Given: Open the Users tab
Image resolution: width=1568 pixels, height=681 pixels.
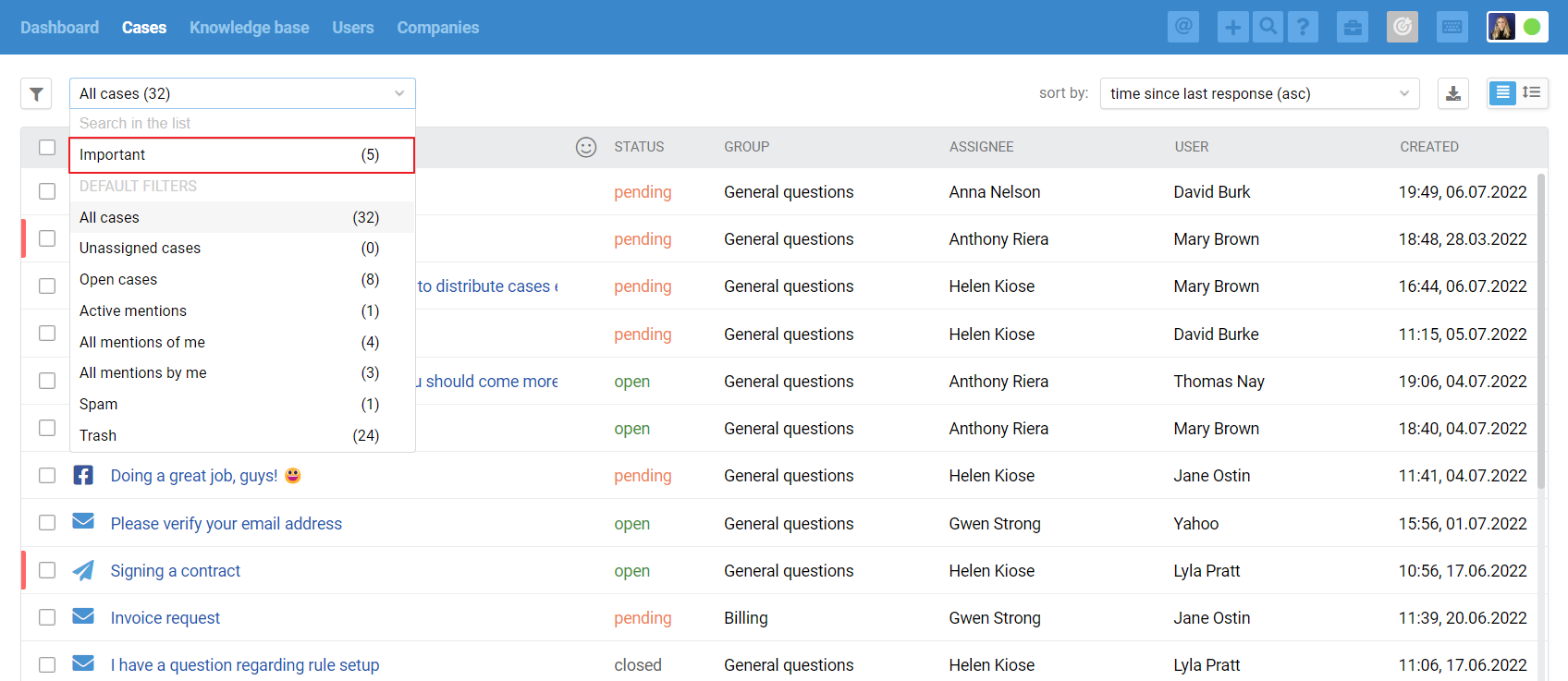Looking at the screenshot, I should click(353, 28).
